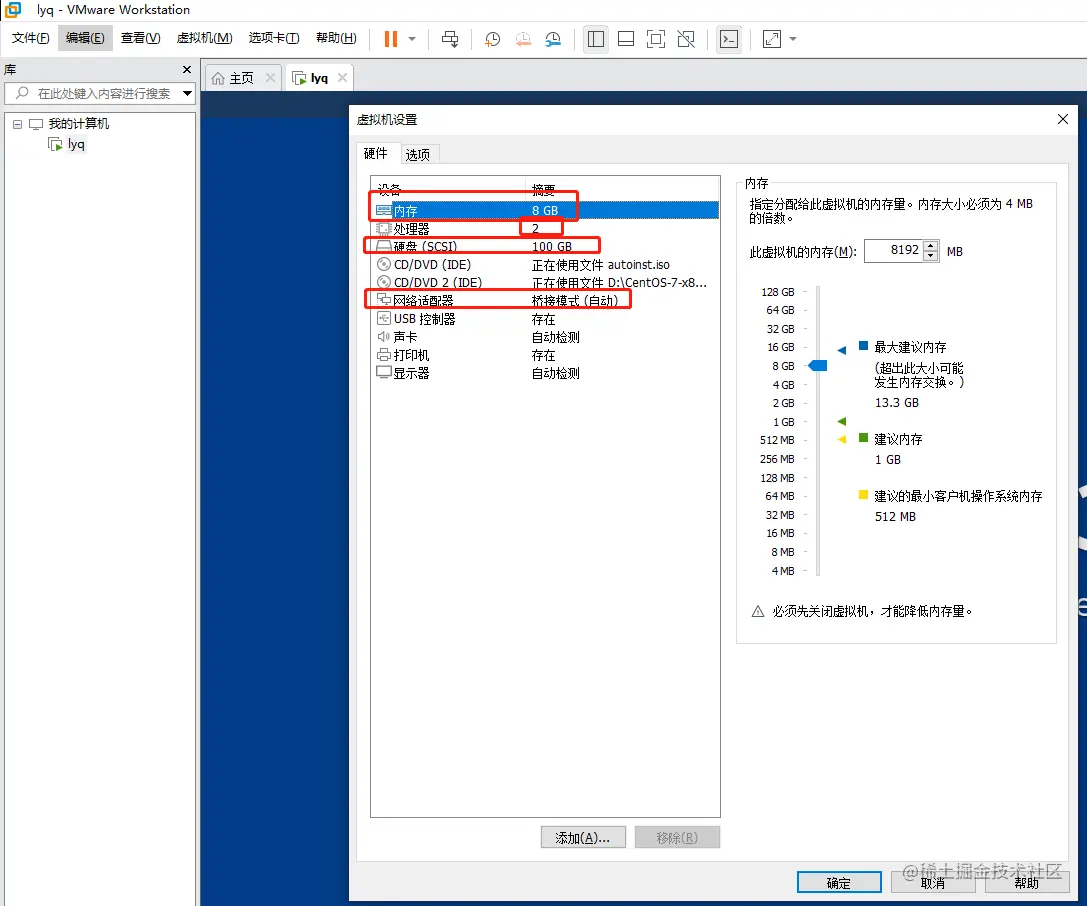Decrease memory with the down stepper arrow
Screen dimensions: 1087x906
(931, 256)
